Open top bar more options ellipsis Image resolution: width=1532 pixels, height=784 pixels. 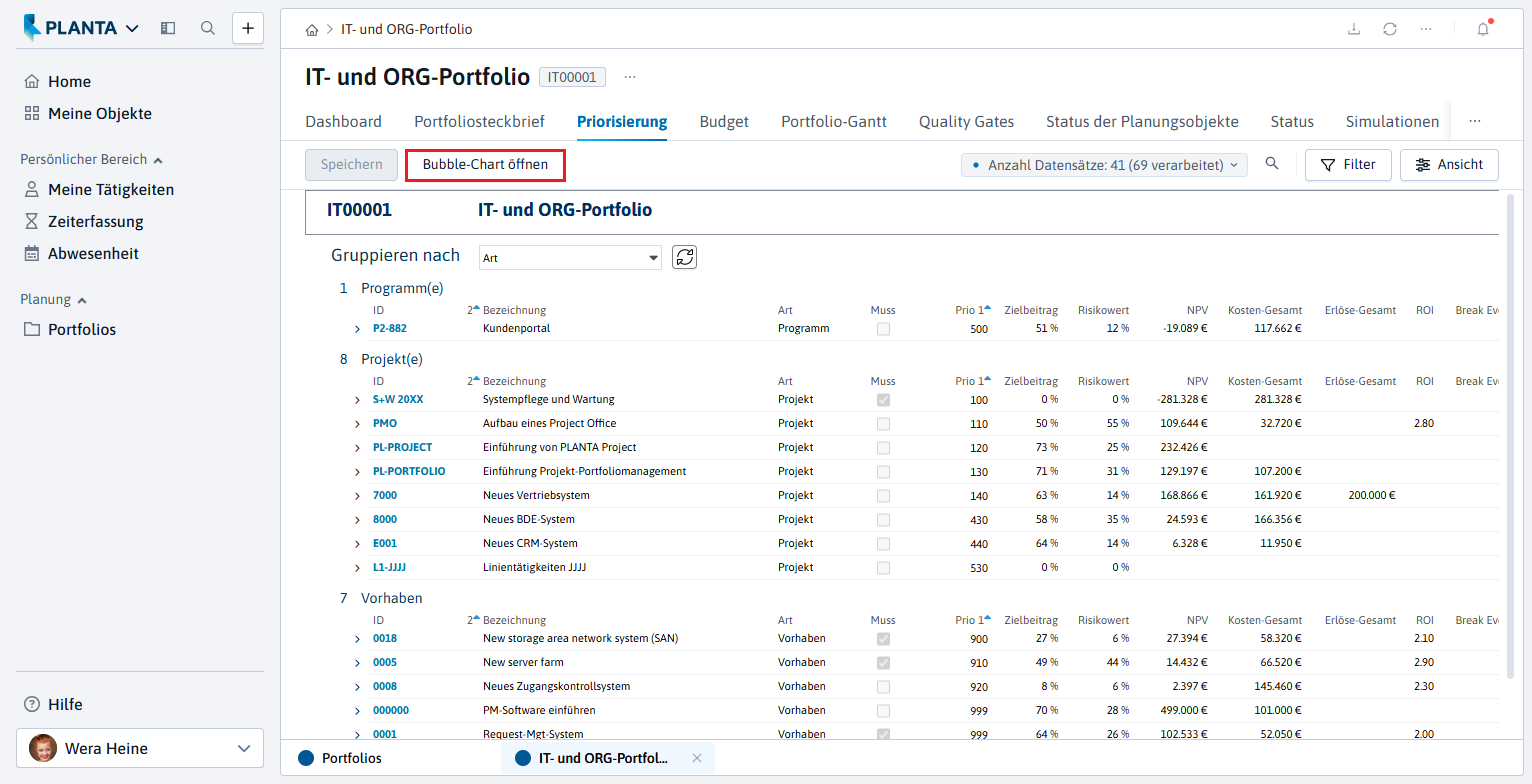(x=1426, y=29)
